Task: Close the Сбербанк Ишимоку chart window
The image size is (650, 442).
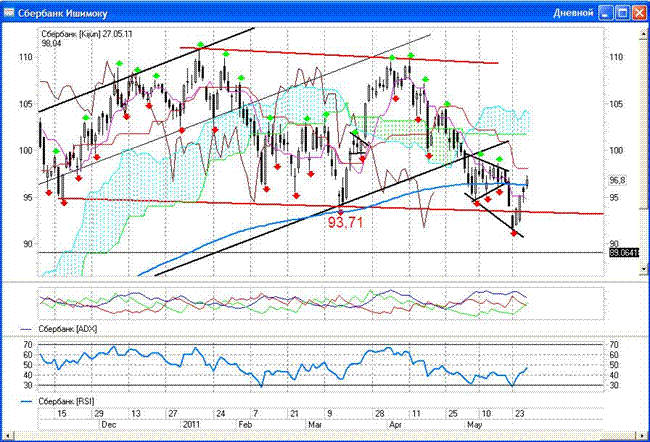Action: pyautogui.click(x=639, y=13)
